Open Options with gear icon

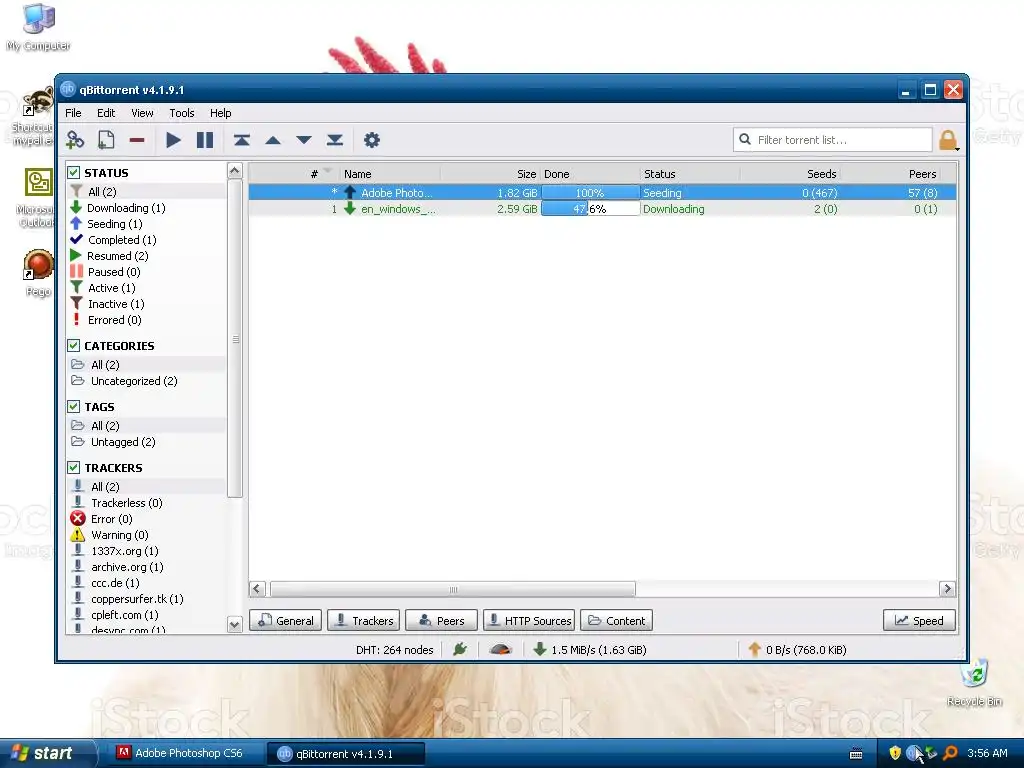coord(372,140)
